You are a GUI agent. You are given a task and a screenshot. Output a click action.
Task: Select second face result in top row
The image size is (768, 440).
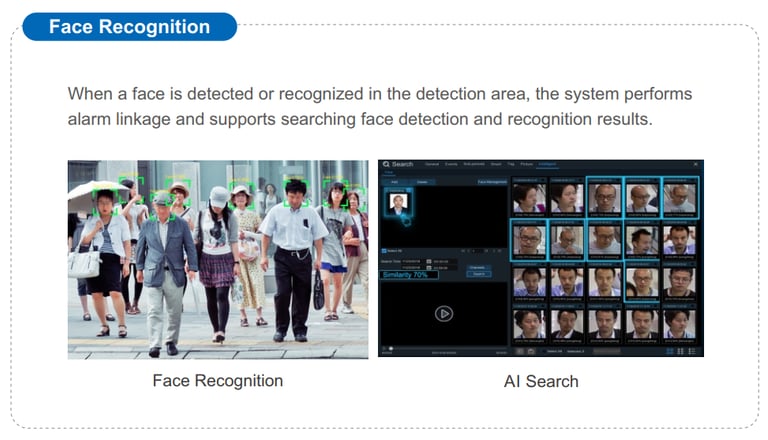click(x=567, y=197)
